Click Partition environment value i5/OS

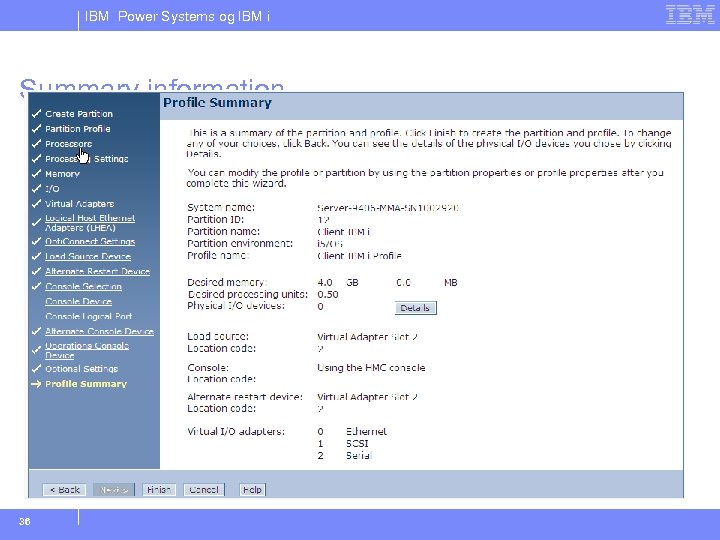tap(330, 243)
